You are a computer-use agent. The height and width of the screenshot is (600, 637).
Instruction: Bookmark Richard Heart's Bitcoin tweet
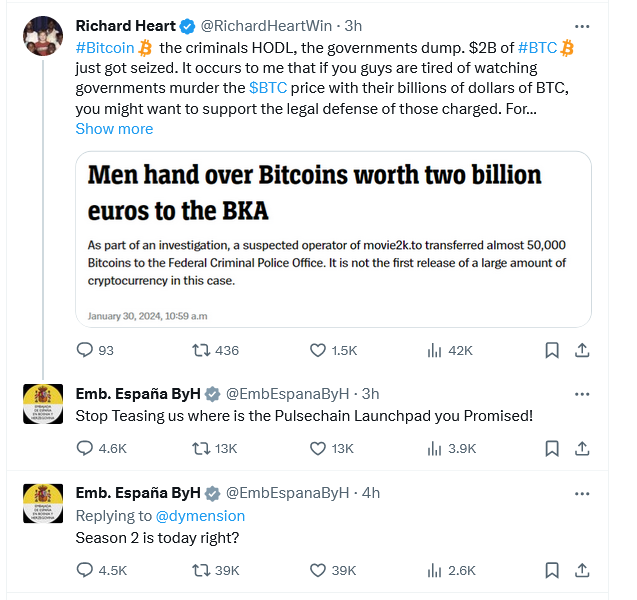[551, 350]
